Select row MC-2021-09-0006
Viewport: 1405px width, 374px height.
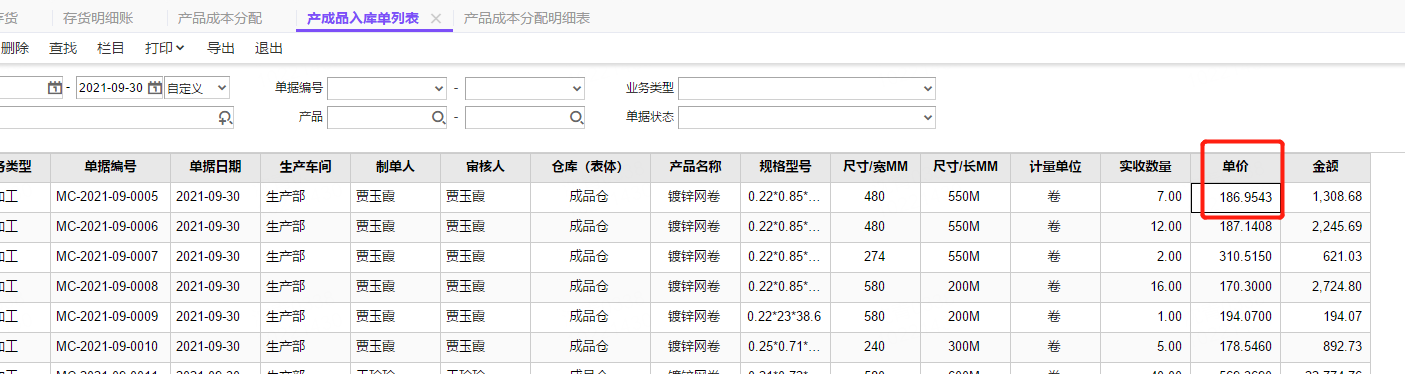(685, 227)
